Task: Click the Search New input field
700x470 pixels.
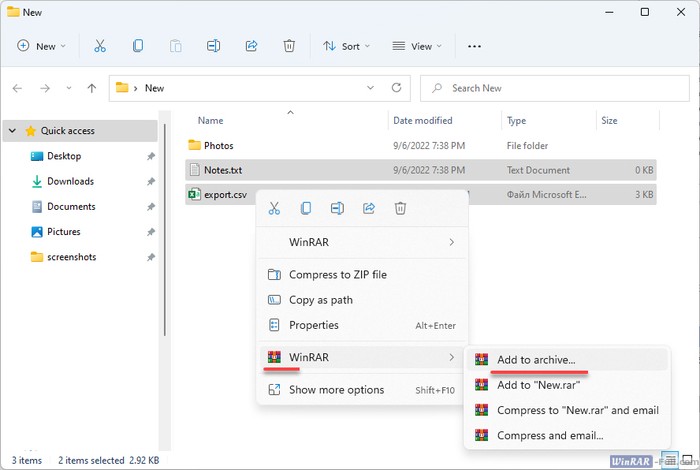Action: (560, 88)
